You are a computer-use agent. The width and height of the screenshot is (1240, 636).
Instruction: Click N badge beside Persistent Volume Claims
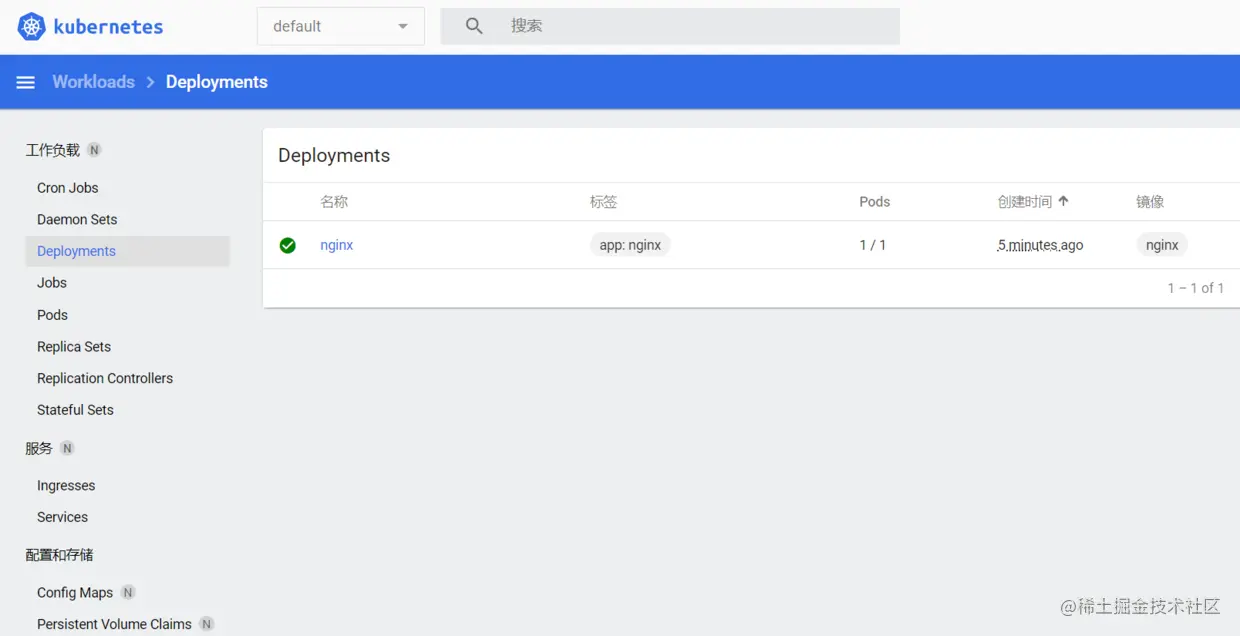pyautogui.click(x=206, y=624)
